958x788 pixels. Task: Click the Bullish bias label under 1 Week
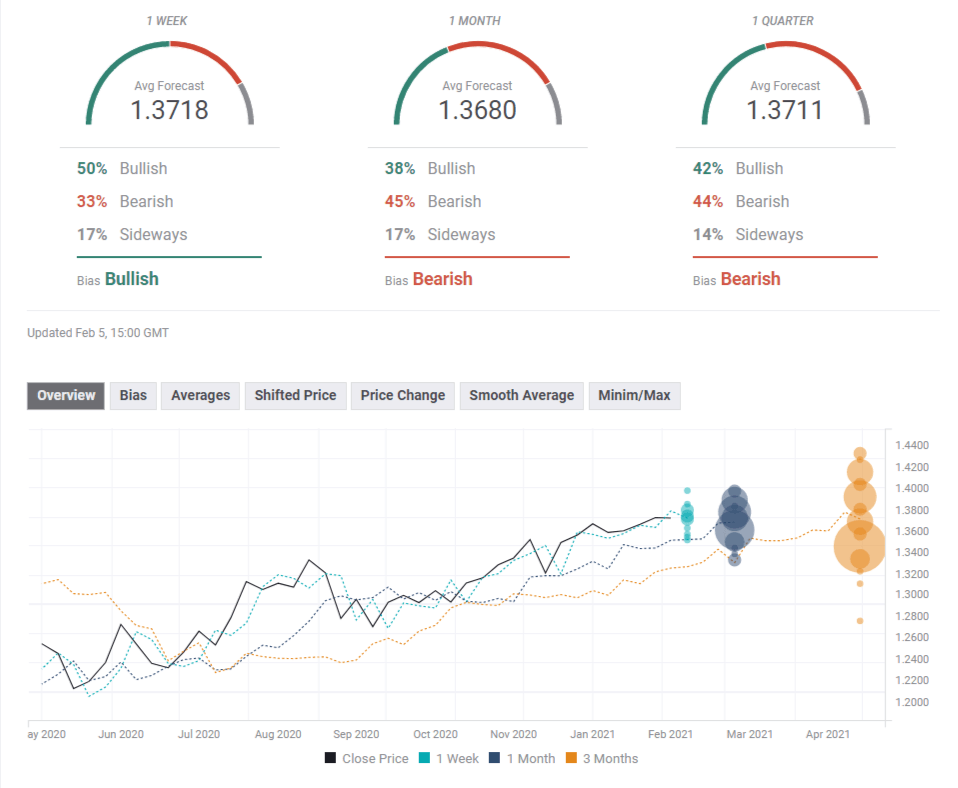pos(131,279)
